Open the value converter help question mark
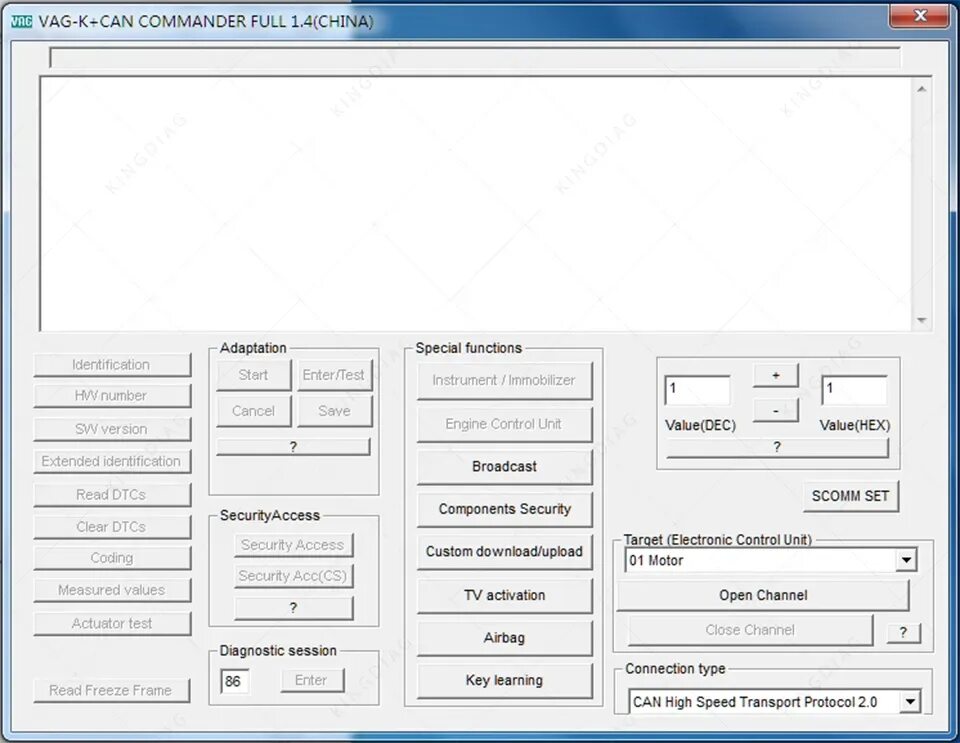Viewport: 960px width, 743px height. [x=777, y=447]
